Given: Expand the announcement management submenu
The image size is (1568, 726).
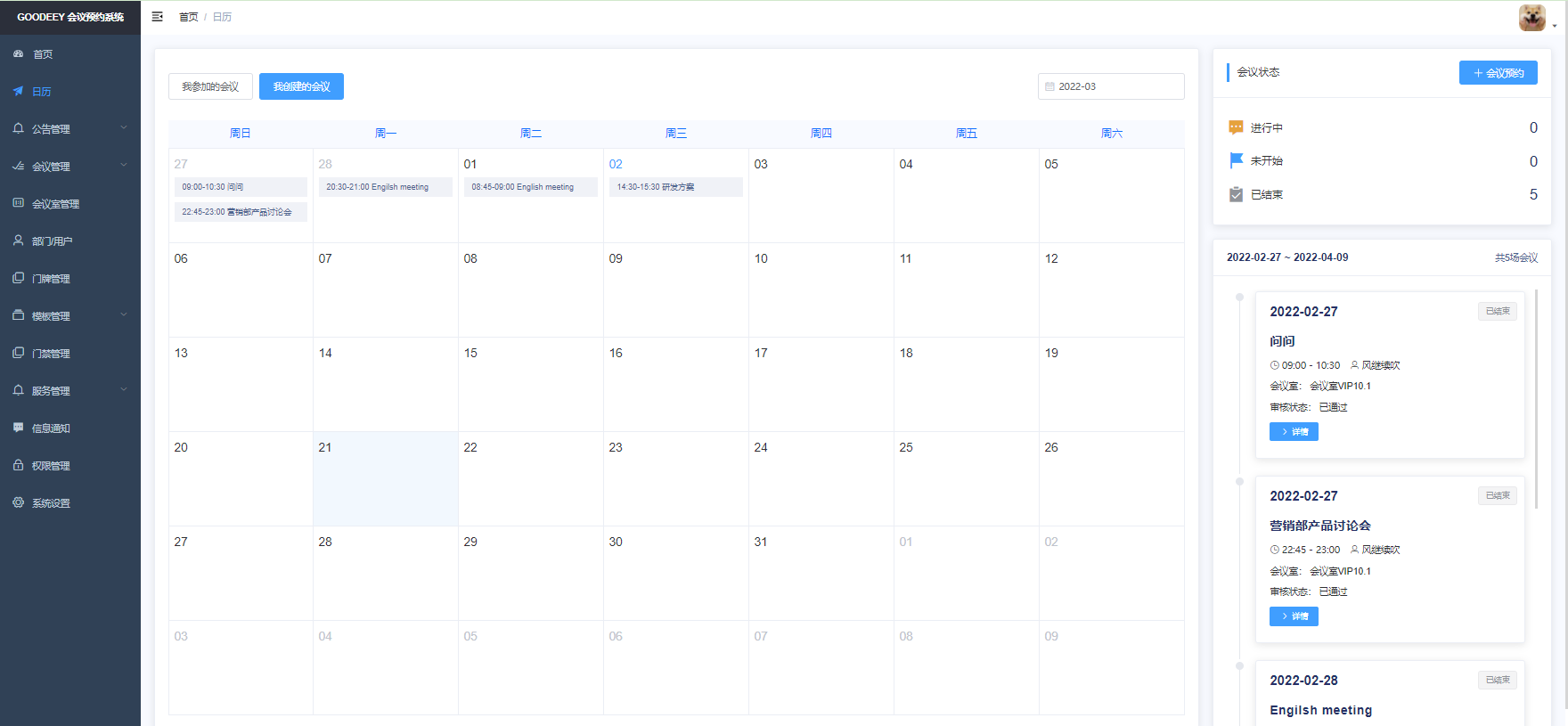Looking at the screenshot, I should pyautogui.click(x=124, y=128).
